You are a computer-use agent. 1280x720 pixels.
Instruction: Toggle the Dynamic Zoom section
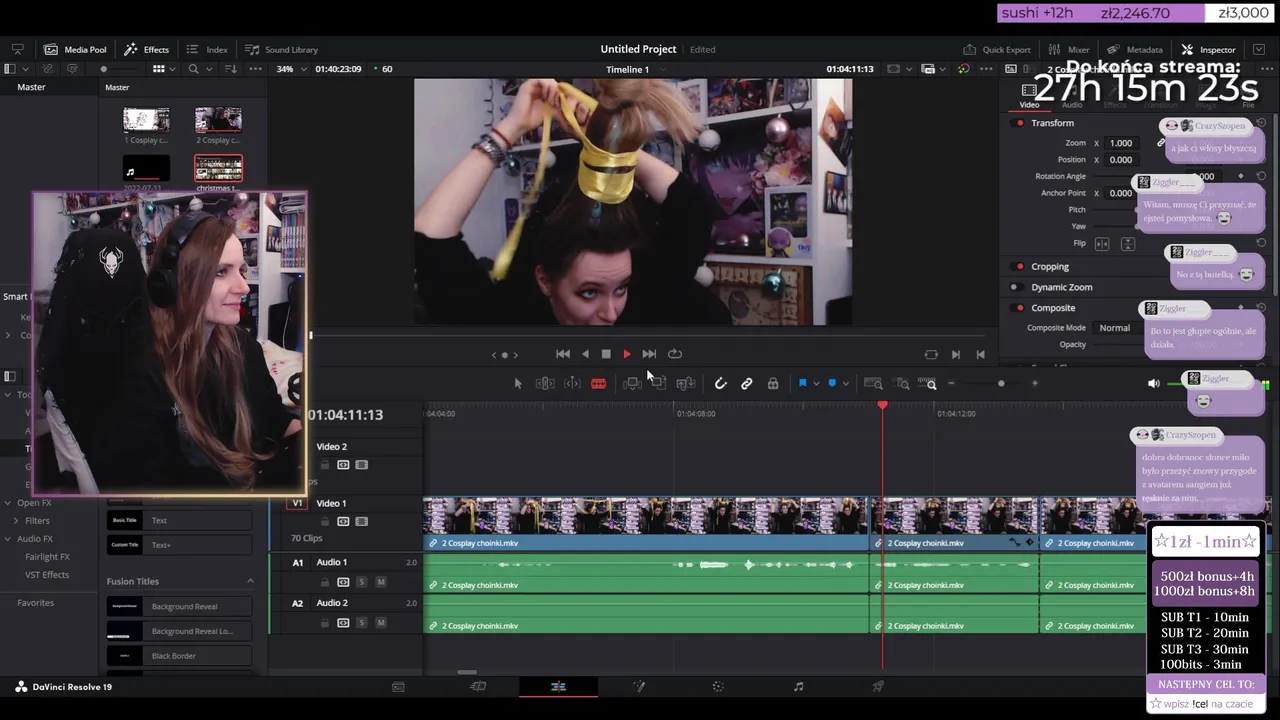[1019, 287]
